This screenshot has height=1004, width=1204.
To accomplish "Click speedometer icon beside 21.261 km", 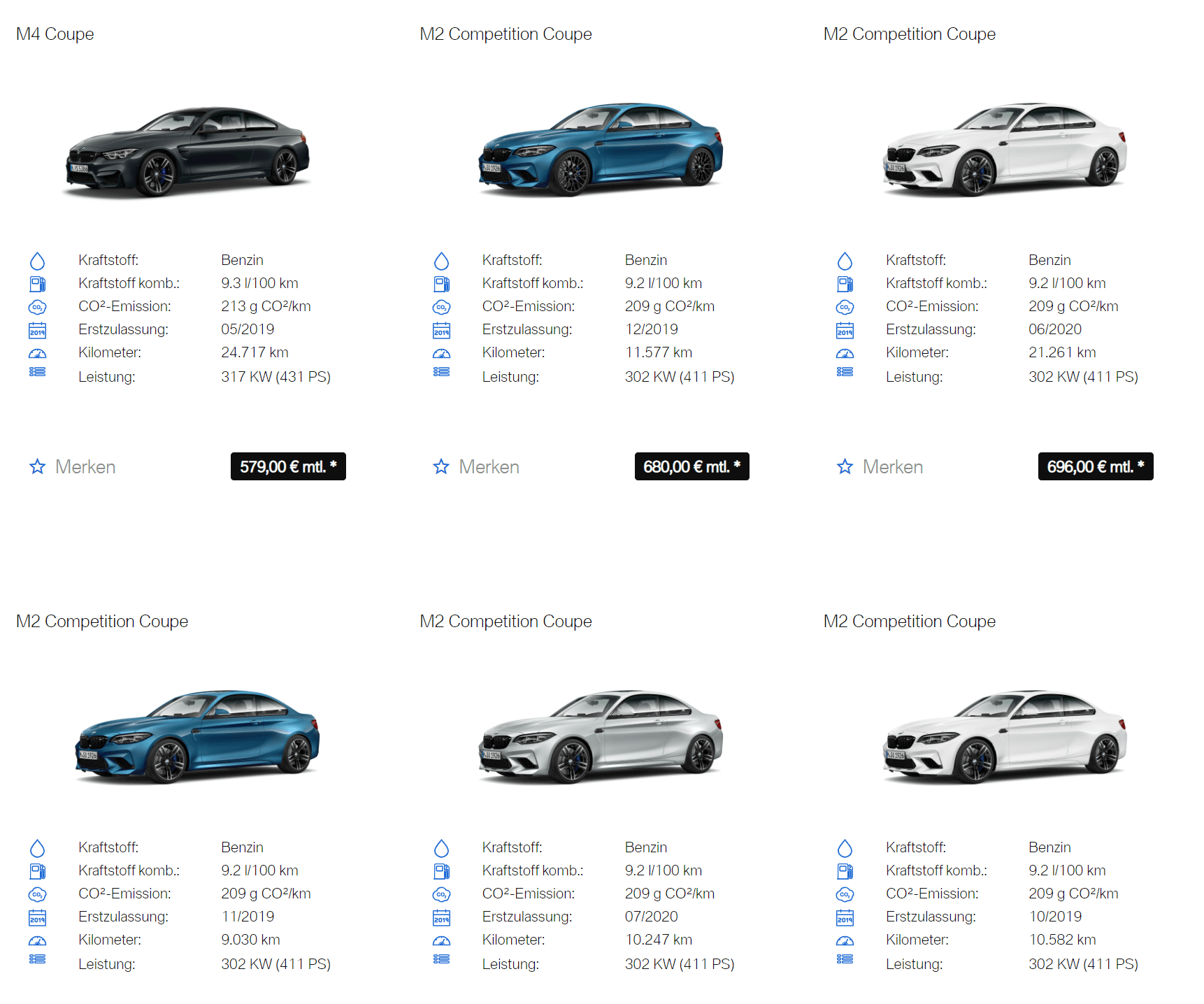I will click(845, 353).
